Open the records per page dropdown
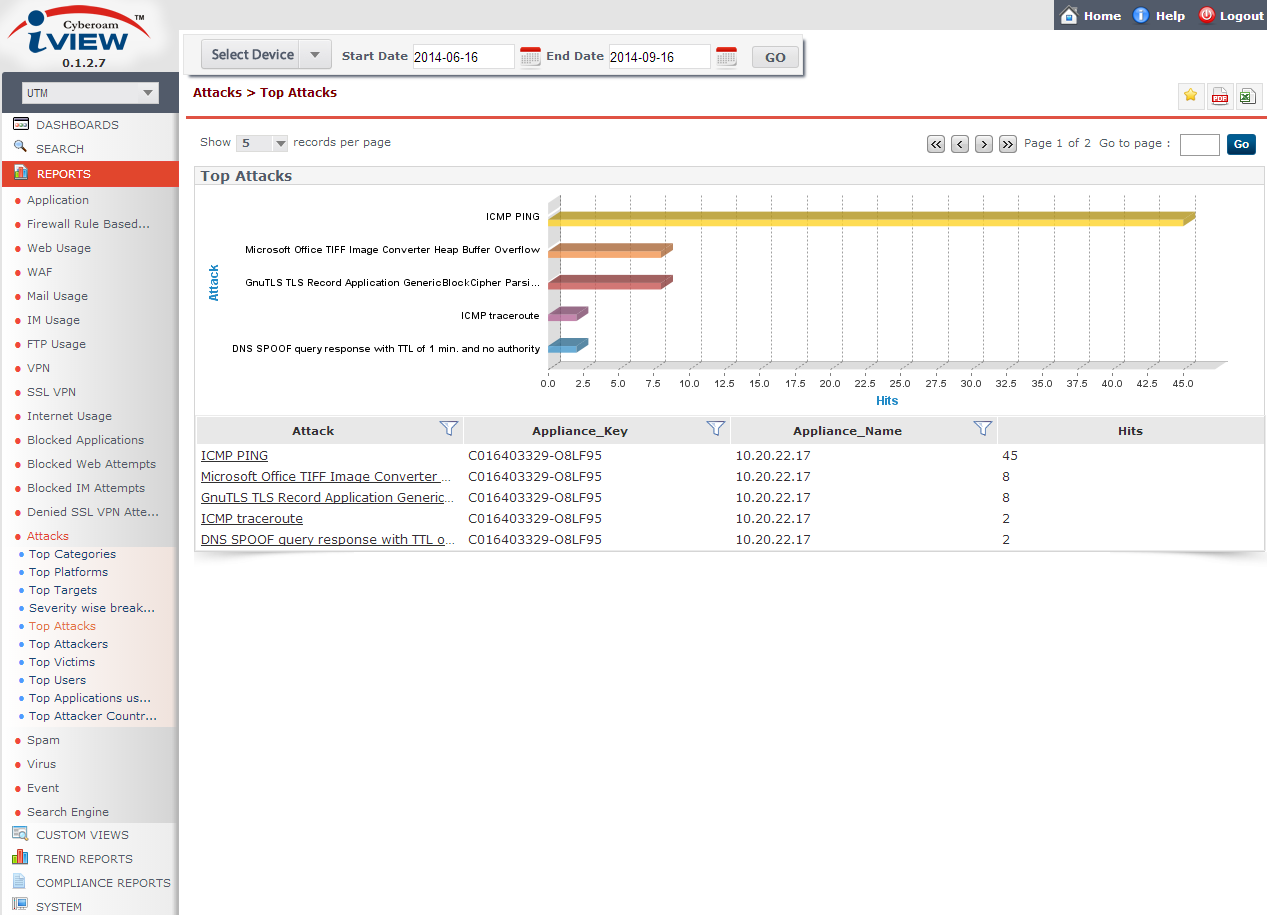 point(261,143)
